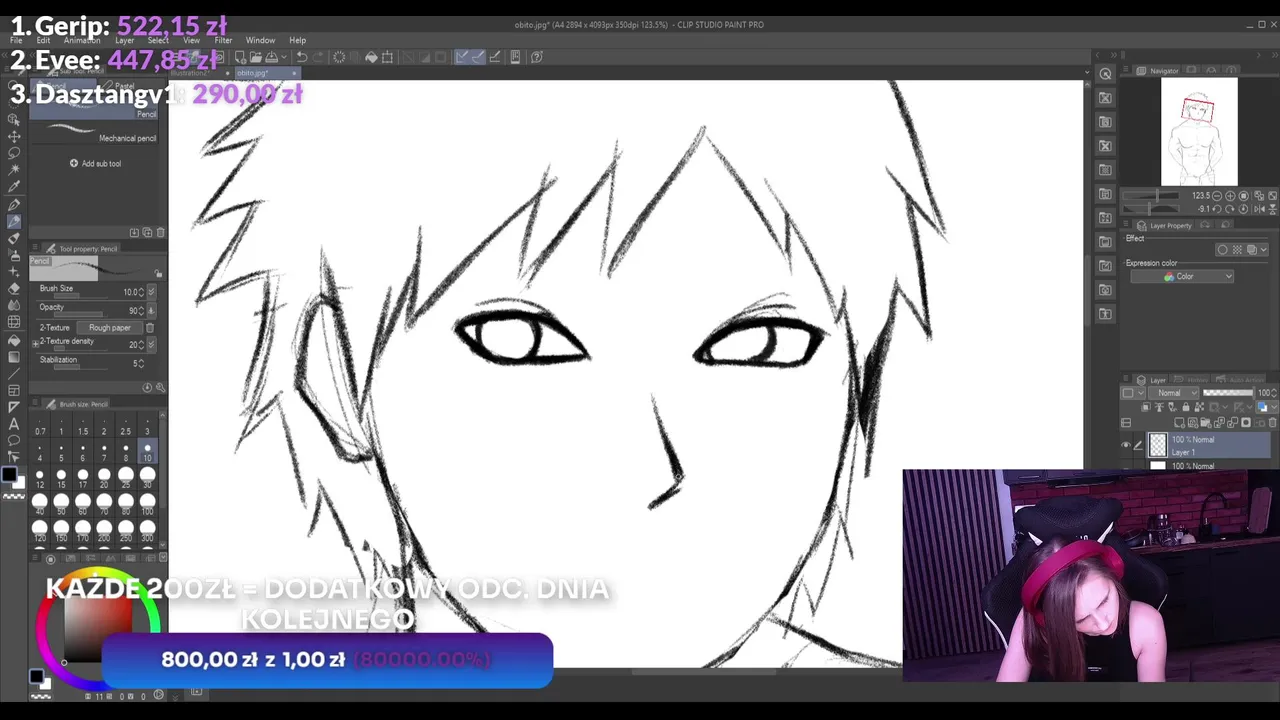Toggle Snap to Grid
Image resolution: width=1280 pixels, height=720 pixels.
click(x=495, y=57)
